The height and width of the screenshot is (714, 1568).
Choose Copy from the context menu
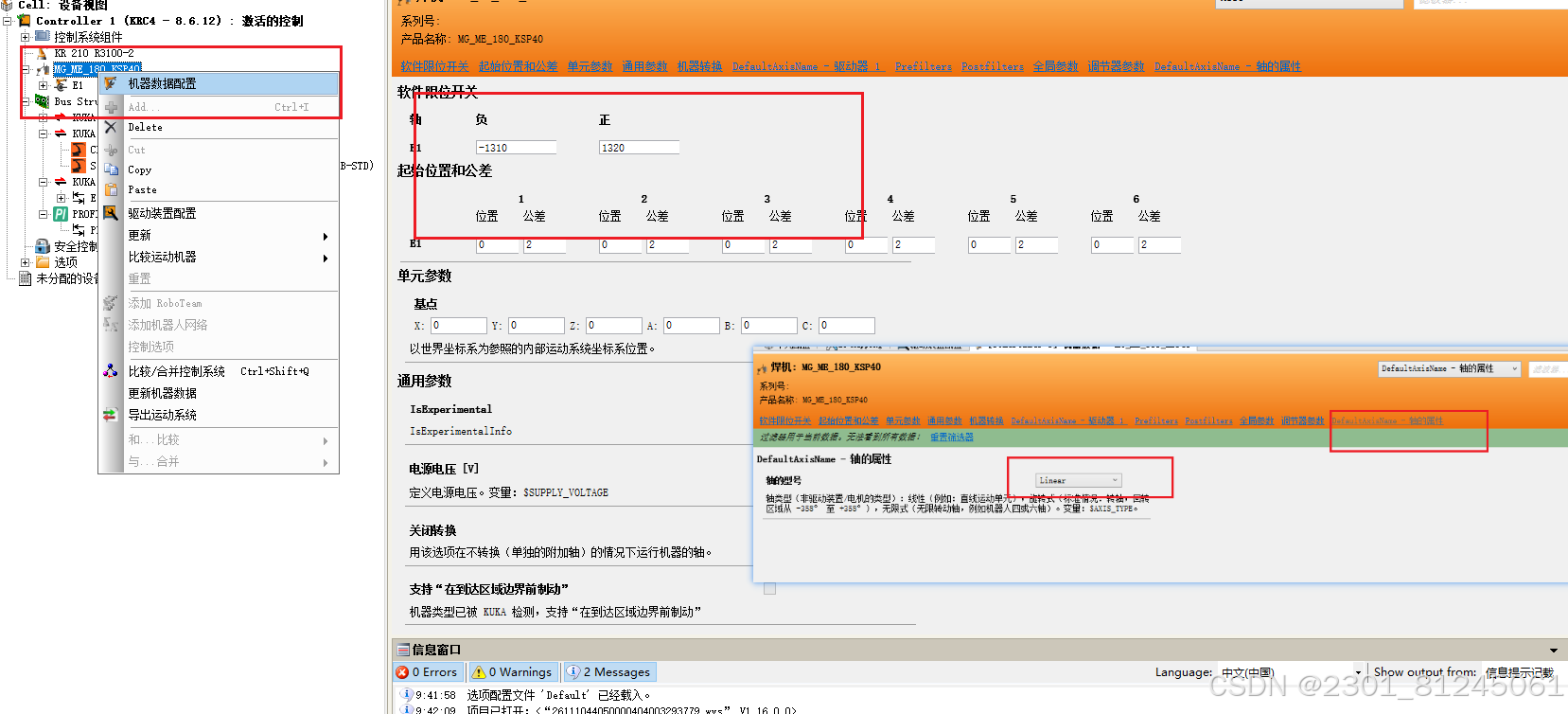pyautogui.click(x=219, y=170)
